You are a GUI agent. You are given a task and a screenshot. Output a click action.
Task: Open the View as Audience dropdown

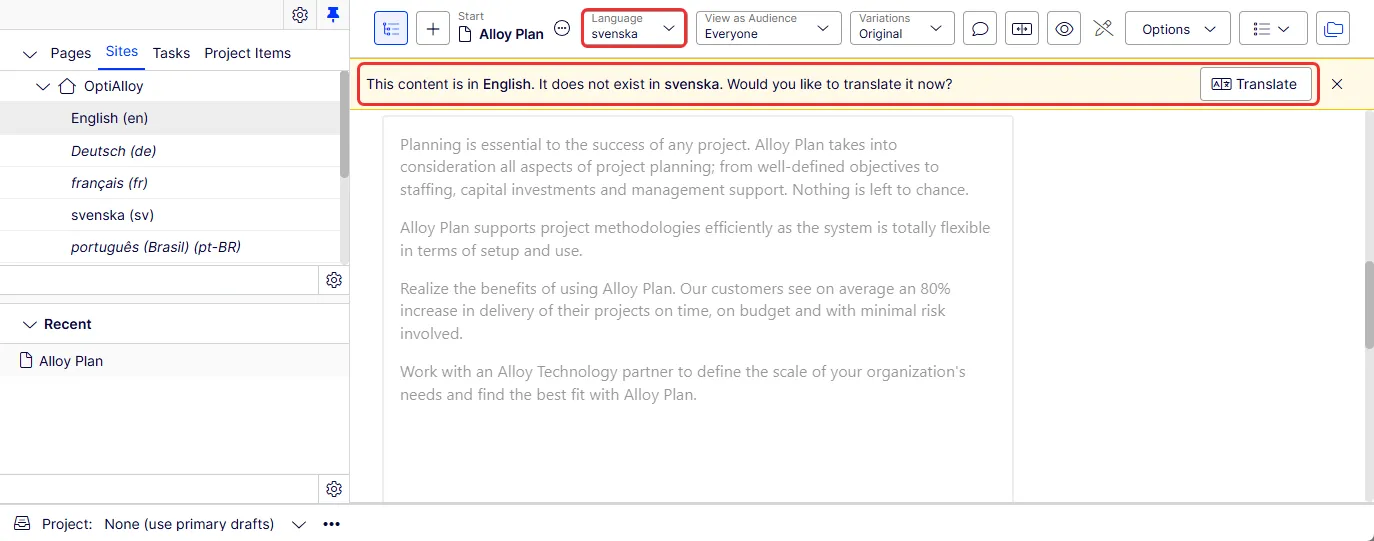(x=767, y=27)
